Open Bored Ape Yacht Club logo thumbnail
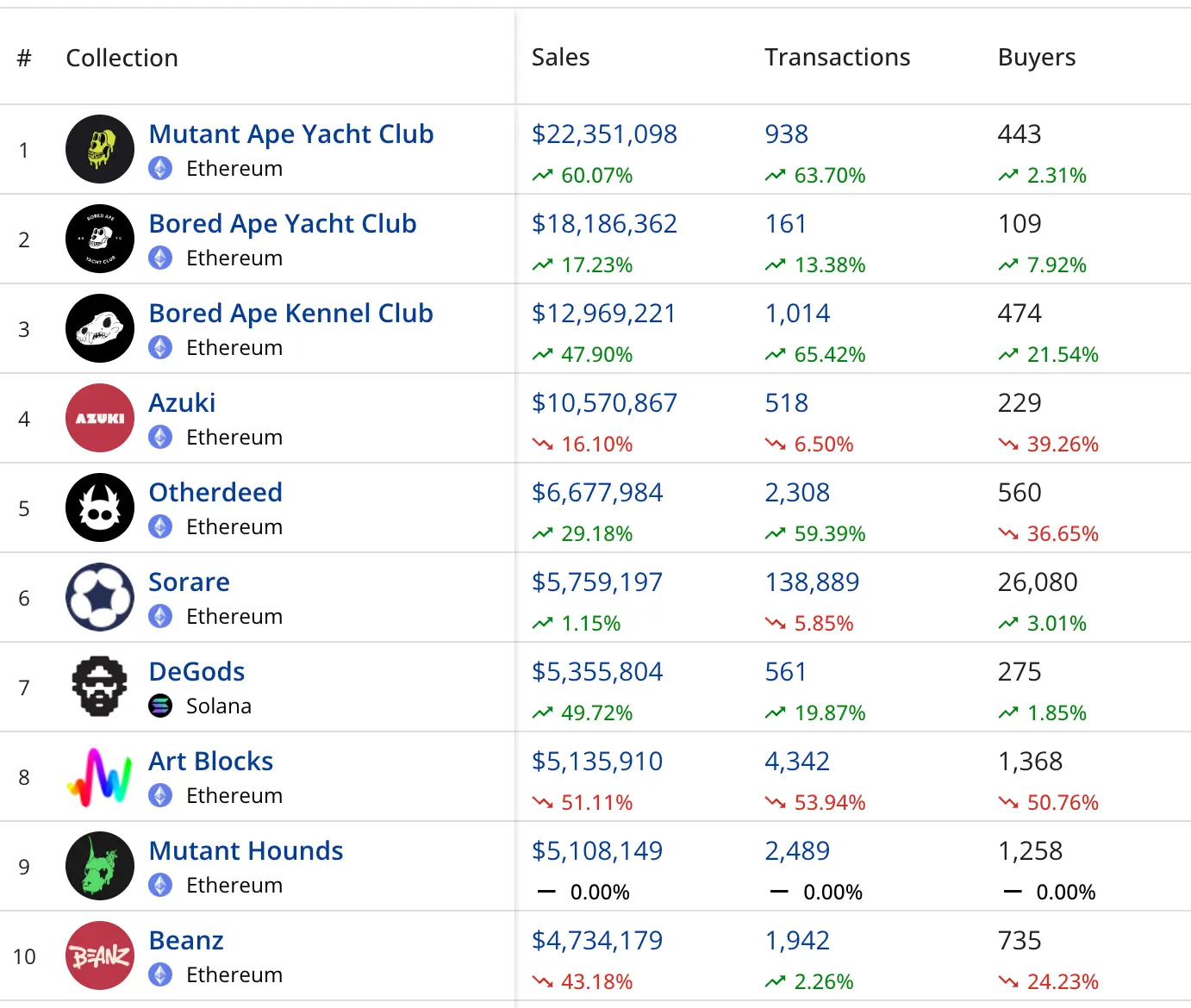Image resolution: width=1191 pixels, height=1008 pixels. pos(100,239)
